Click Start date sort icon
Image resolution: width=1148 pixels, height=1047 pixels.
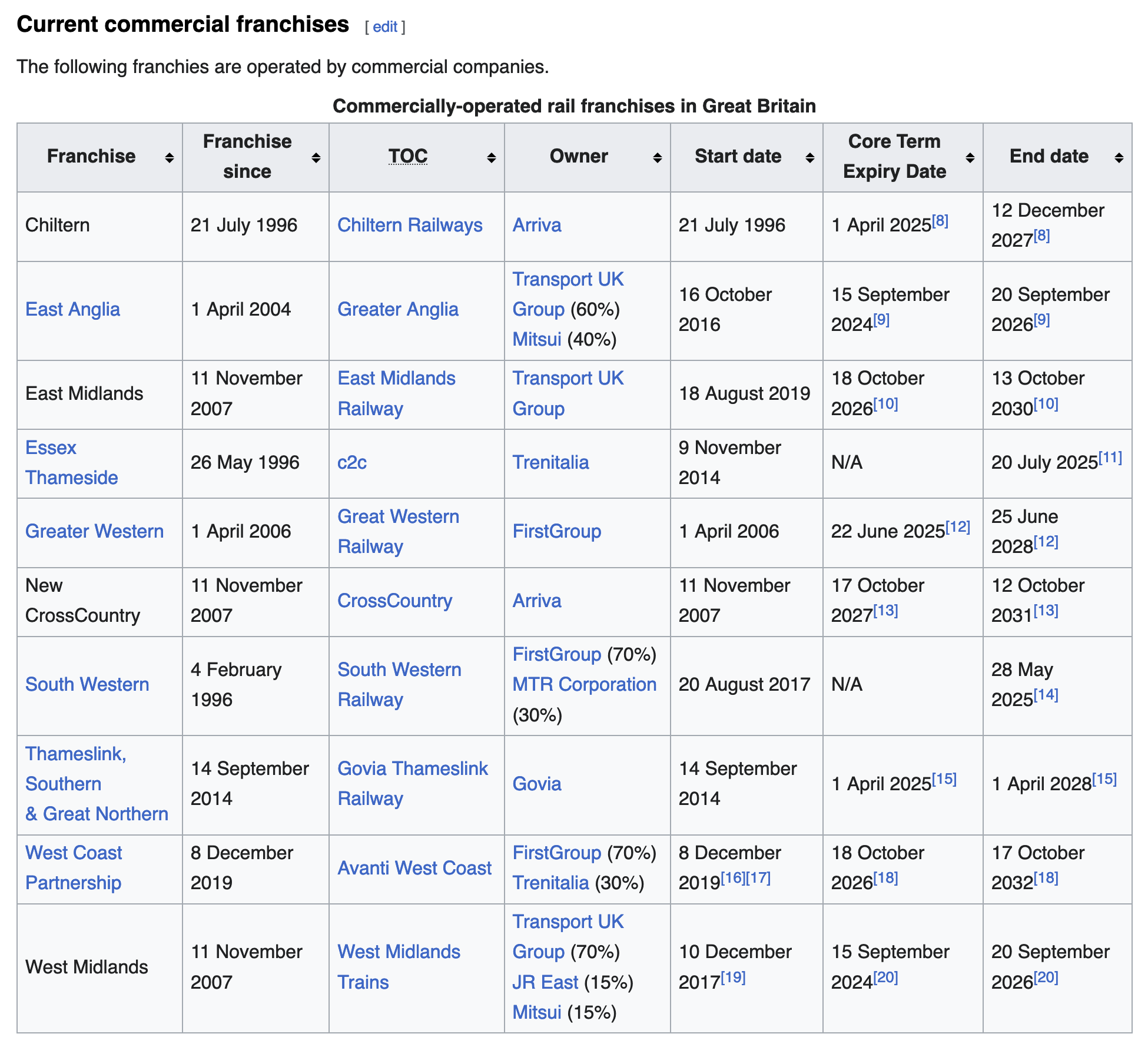[809, 157]
